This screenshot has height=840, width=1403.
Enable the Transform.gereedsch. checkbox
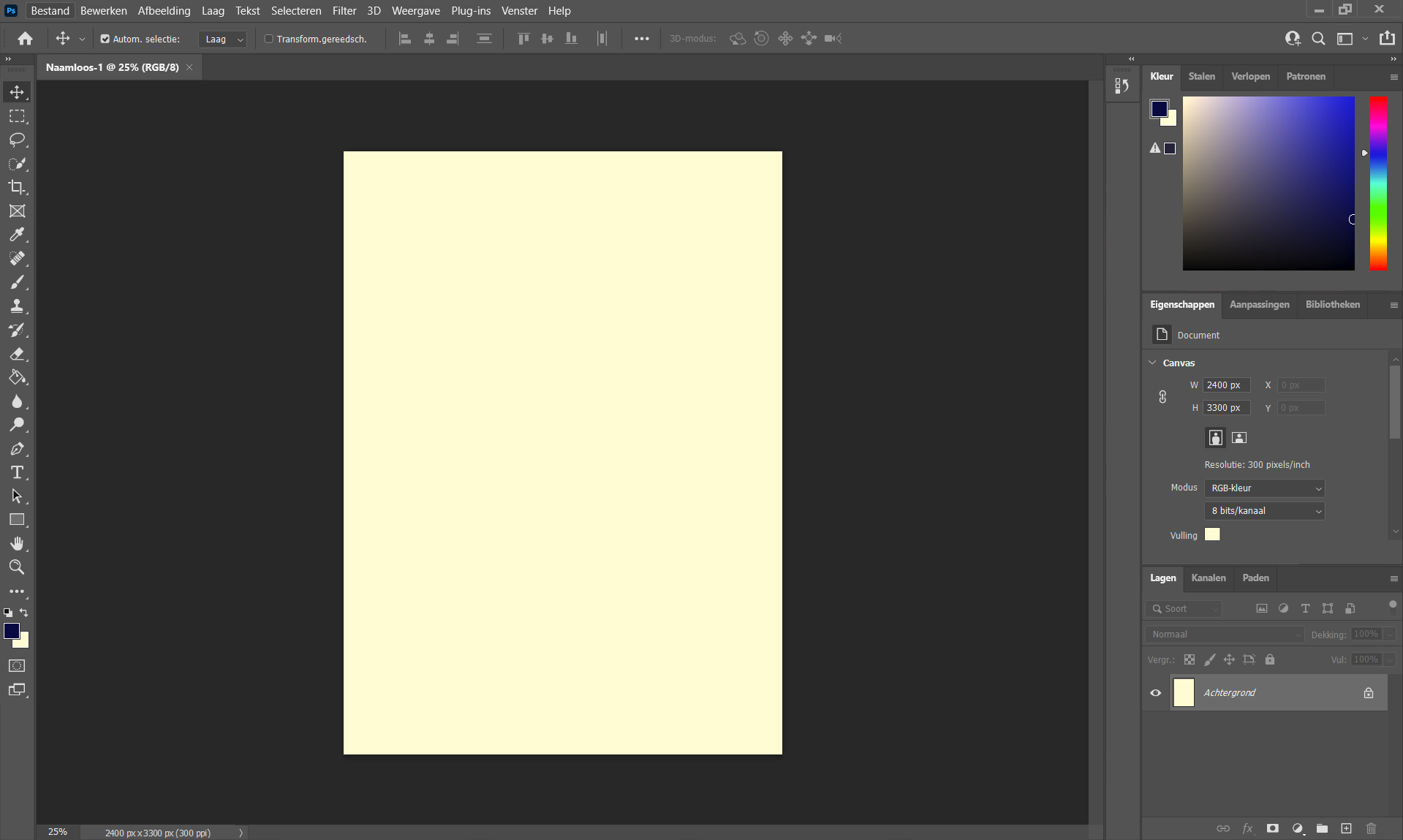point(269,39)
